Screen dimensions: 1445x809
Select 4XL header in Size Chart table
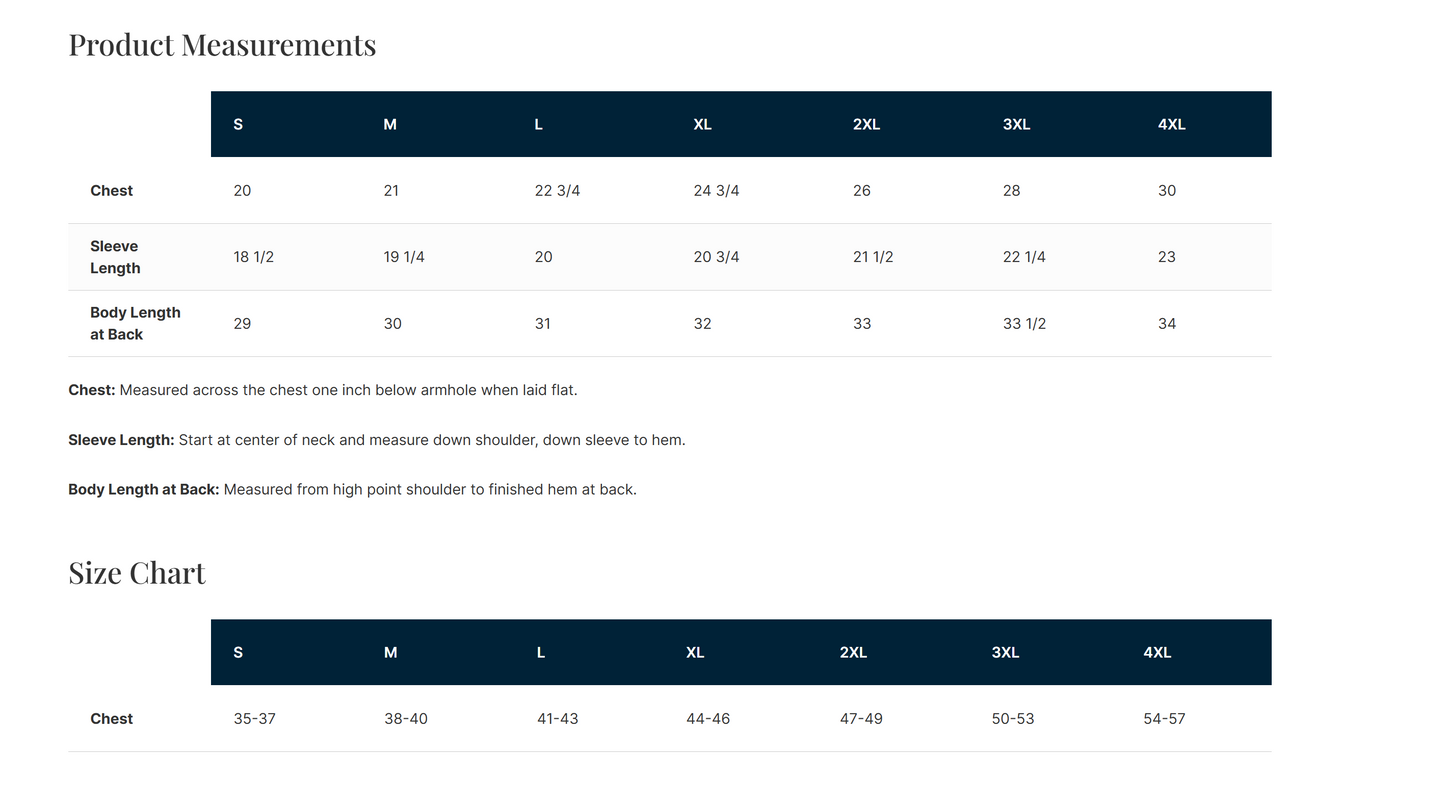point(1157,653)
